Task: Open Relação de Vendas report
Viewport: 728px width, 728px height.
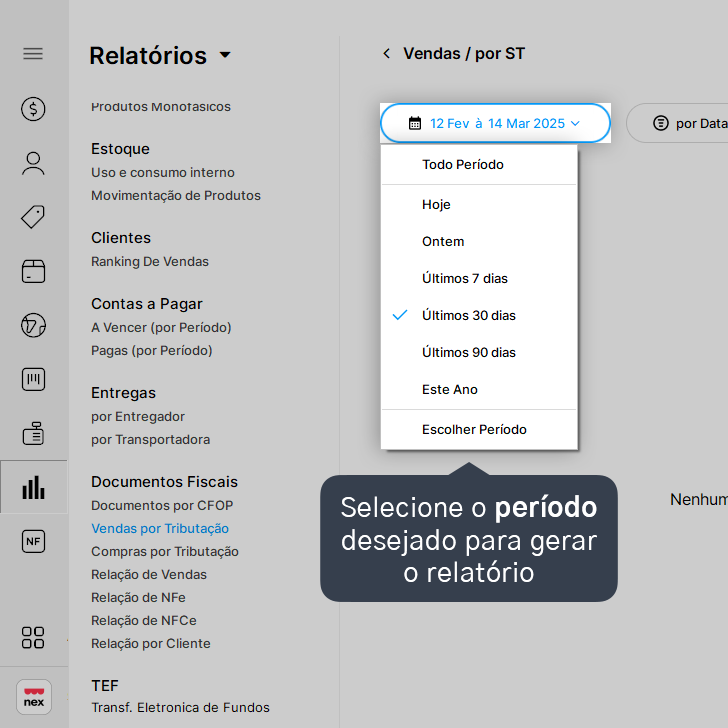Action: coord(149,575)
